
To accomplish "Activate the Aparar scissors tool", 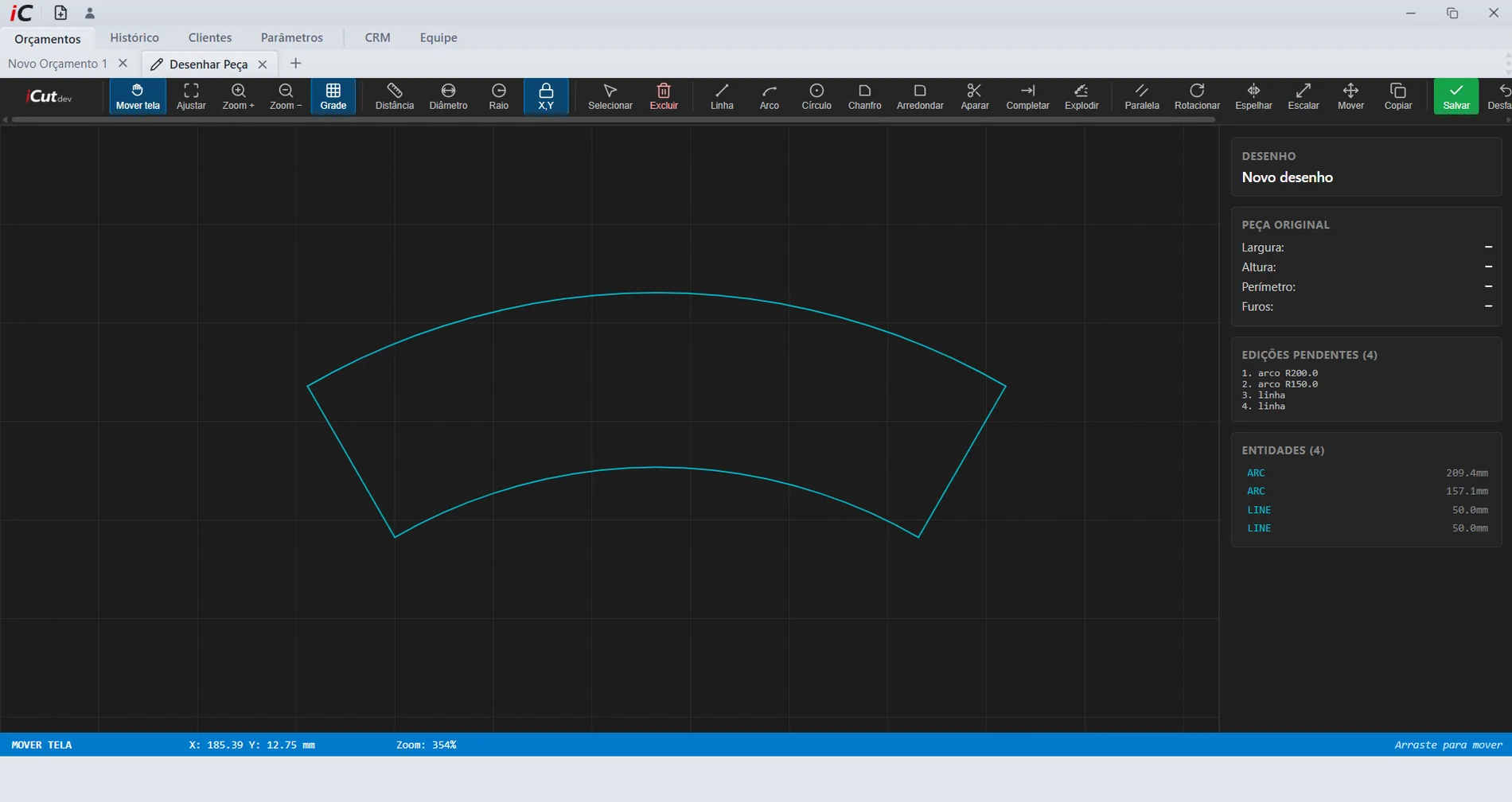I will click(974, 96).
